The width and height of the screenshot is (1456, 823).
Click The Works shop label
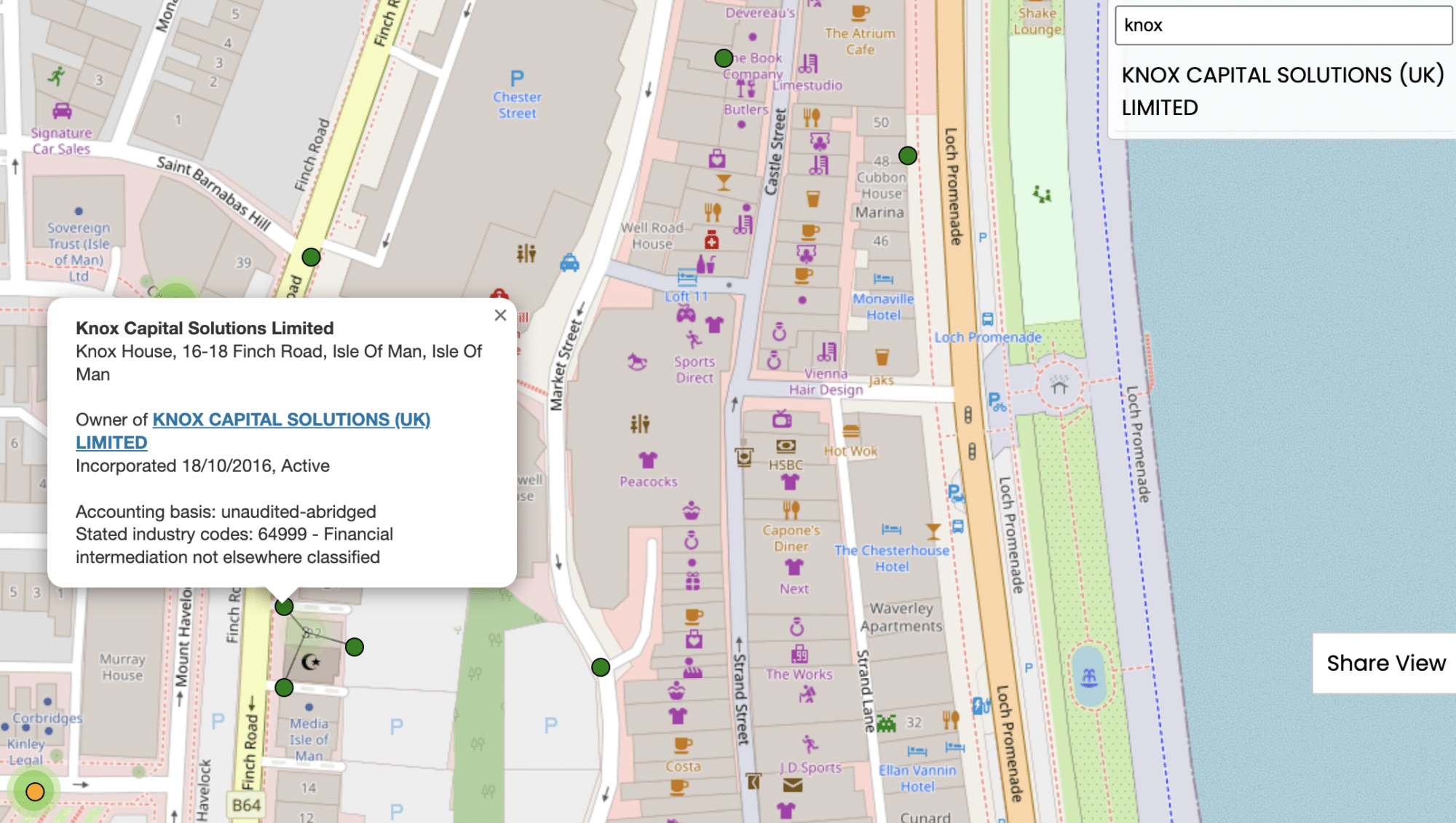[799, 674]
